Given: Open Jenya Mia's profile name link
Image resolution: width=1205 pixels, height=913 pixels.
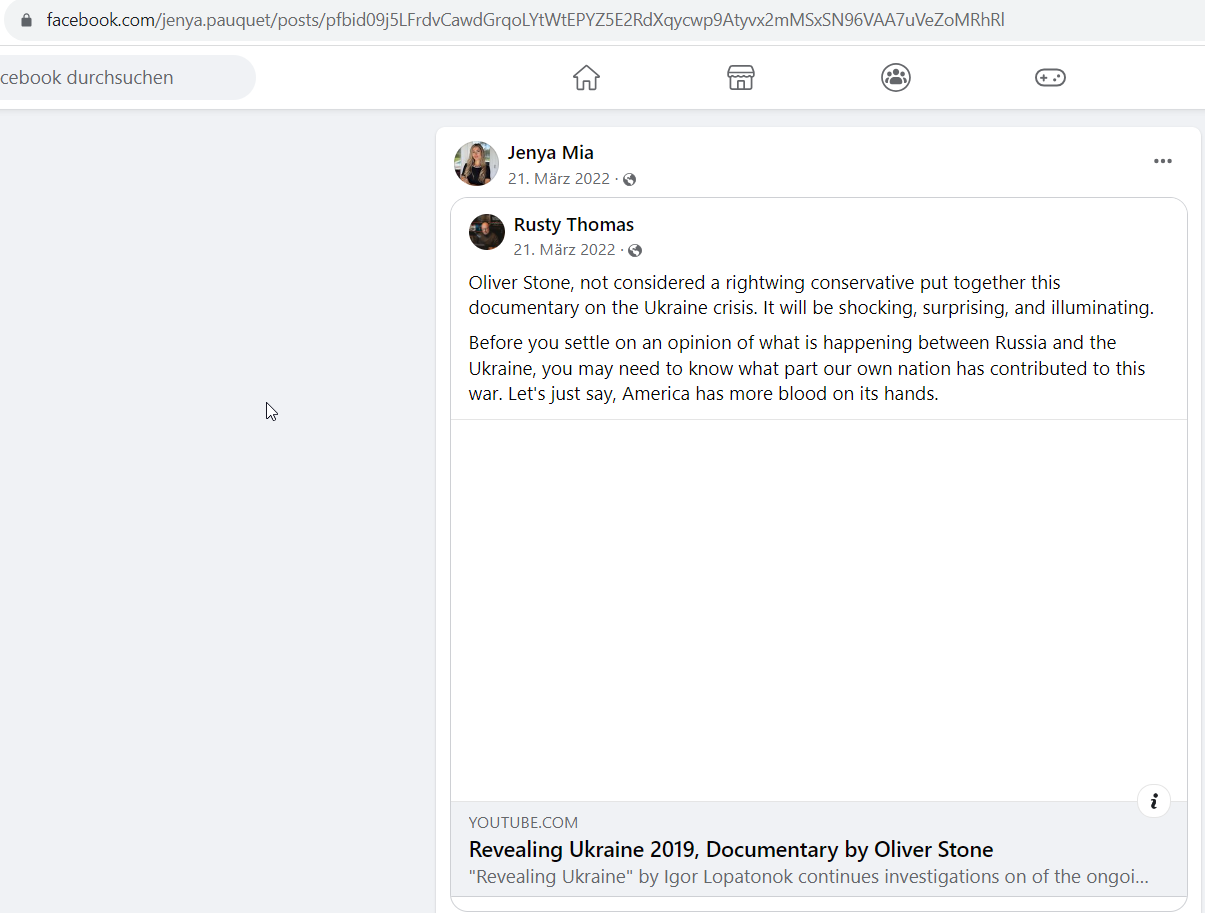Looking at the screenshot, I should click(551, 153).
